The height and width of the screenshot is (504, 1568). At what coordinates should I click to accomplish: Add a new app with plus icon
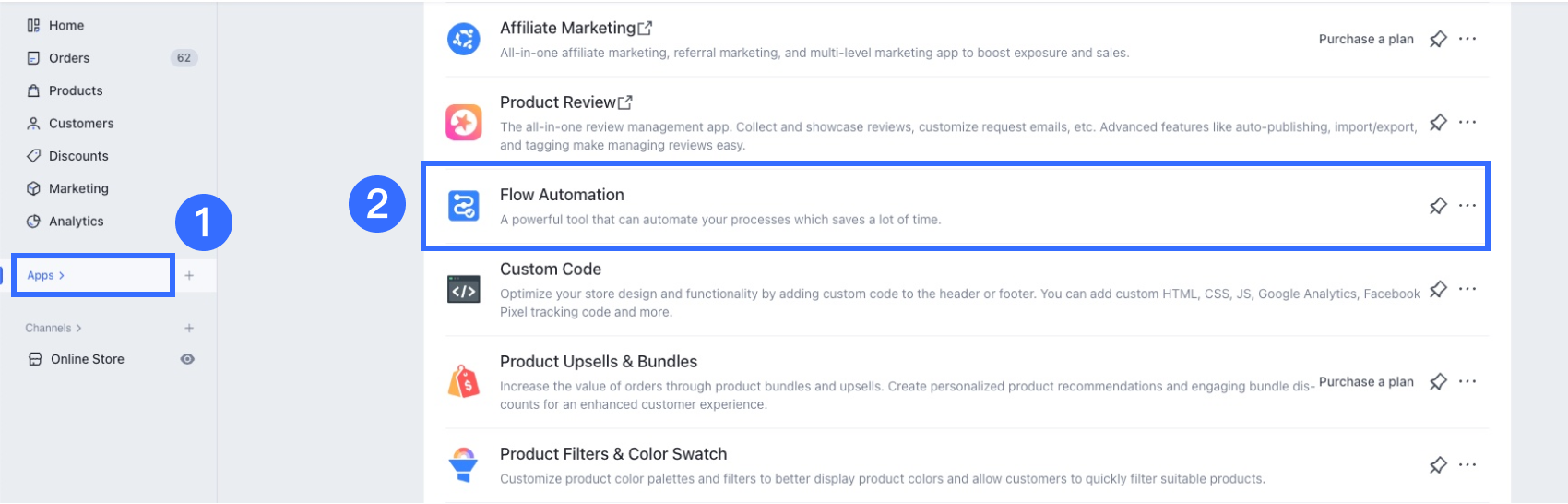(x=189, y=275)
